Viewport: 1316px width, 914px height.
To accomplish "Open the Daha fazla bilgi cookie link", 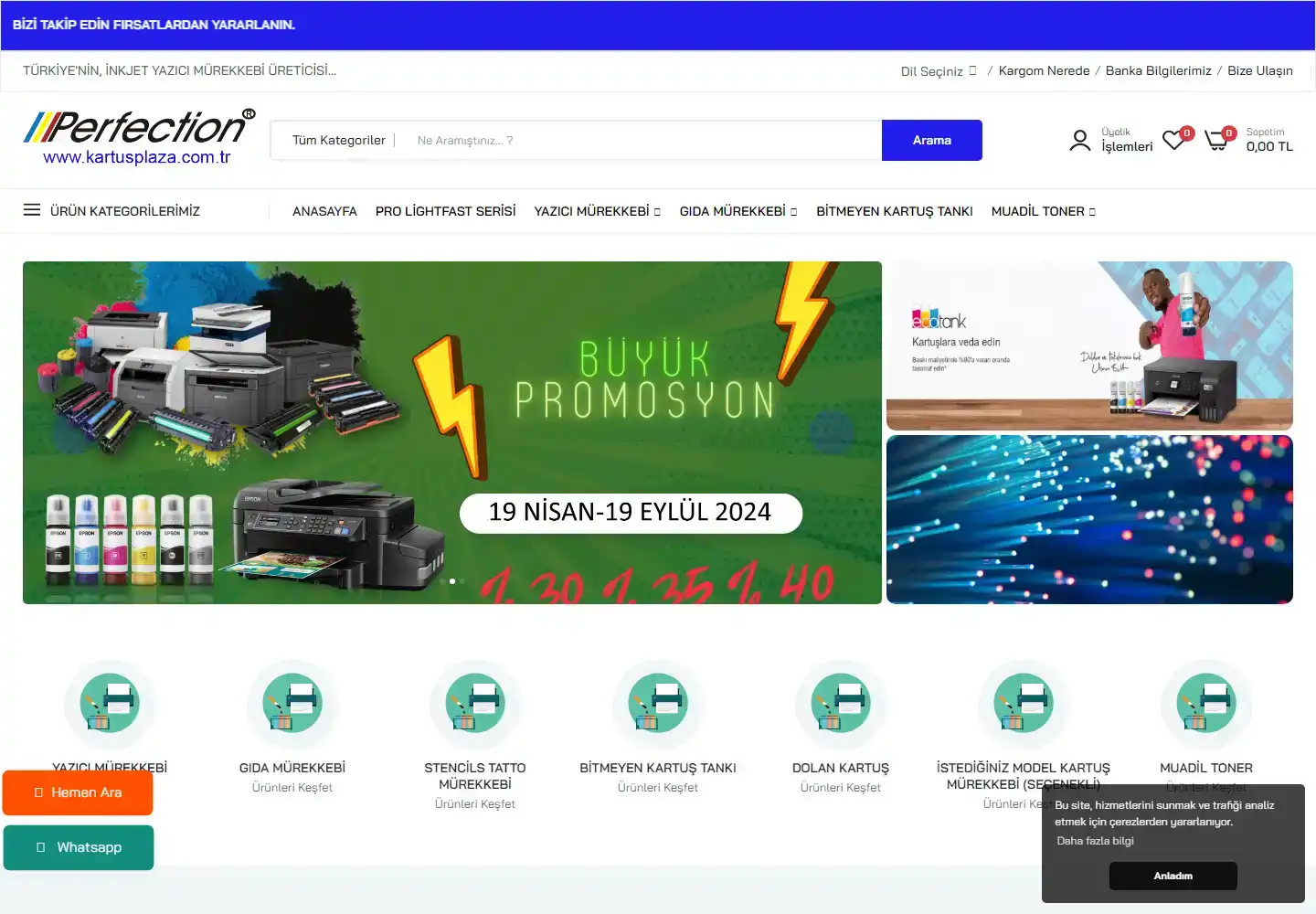I will (x=1095, y=841).
